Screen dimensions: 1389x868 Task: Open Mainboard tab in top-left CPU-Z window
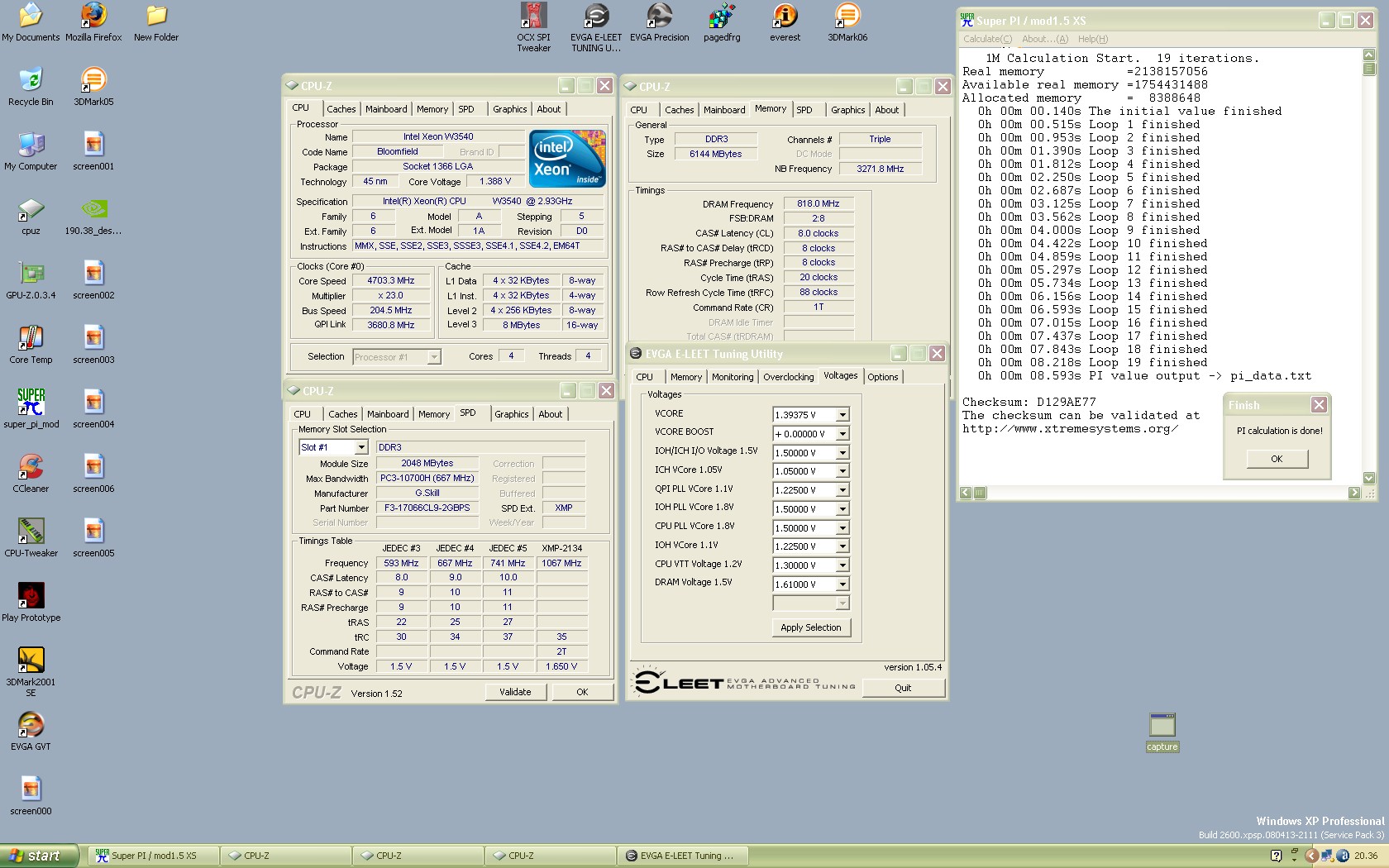click(x=386, y=109)
